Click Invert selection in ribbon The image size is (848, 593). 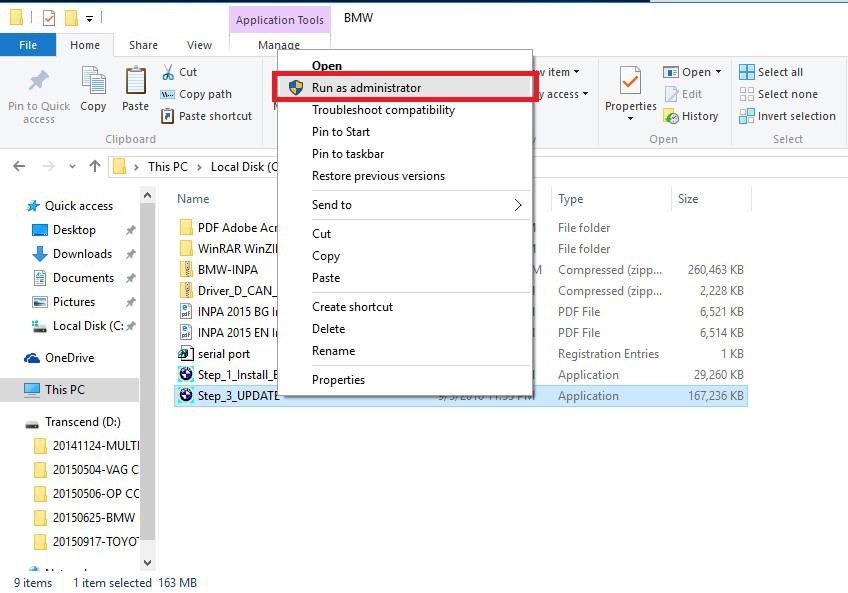click(787, 116)
